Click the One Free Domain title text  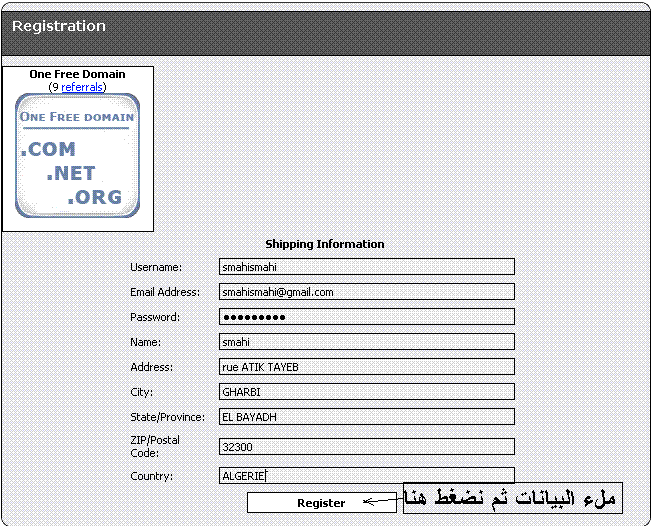tap(77, 74)
